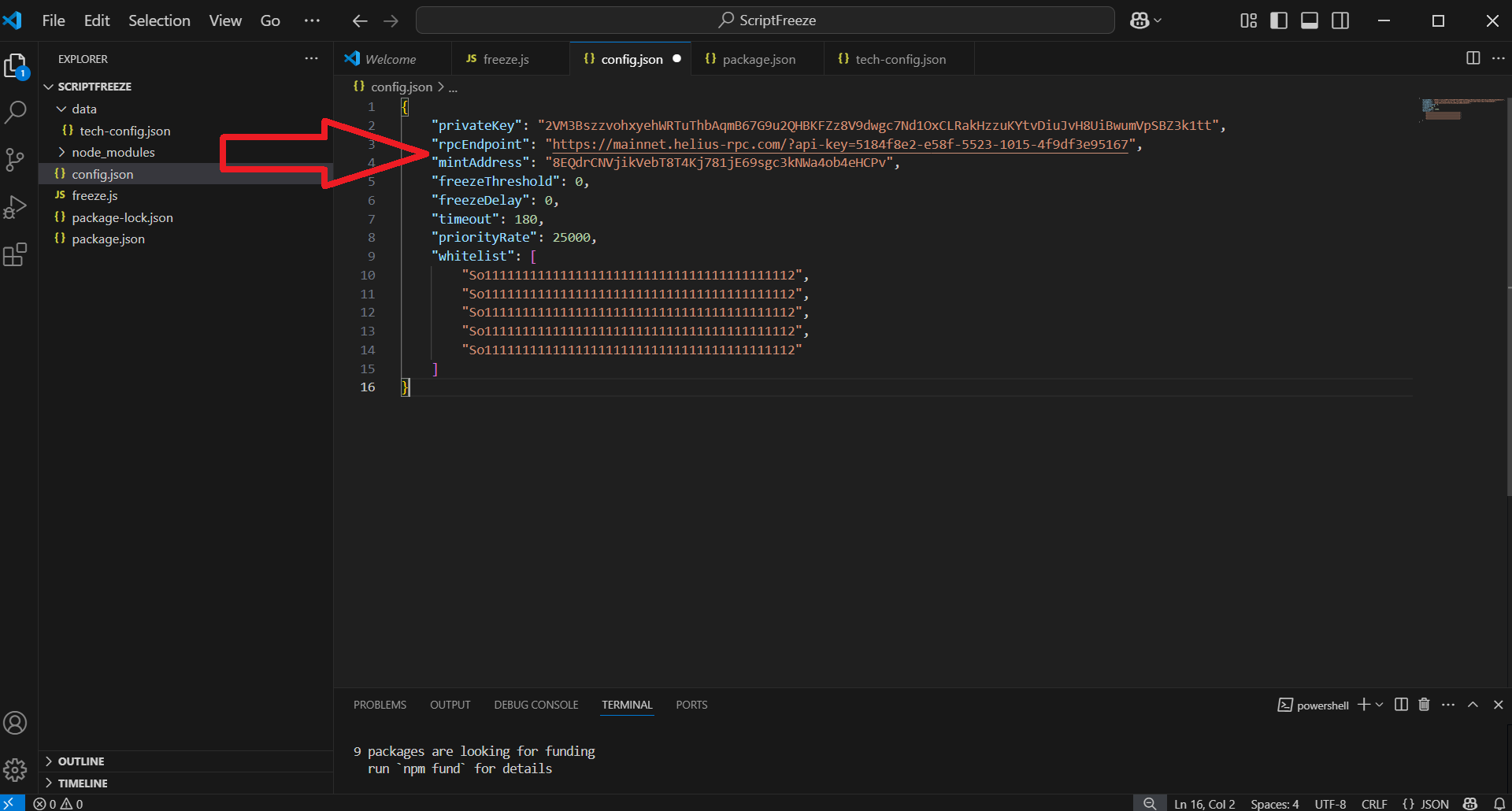The width and height of the screenshot is (1512, 811).
Task: Toggle the primary side bar
Action: click(x=1279, y=20)
